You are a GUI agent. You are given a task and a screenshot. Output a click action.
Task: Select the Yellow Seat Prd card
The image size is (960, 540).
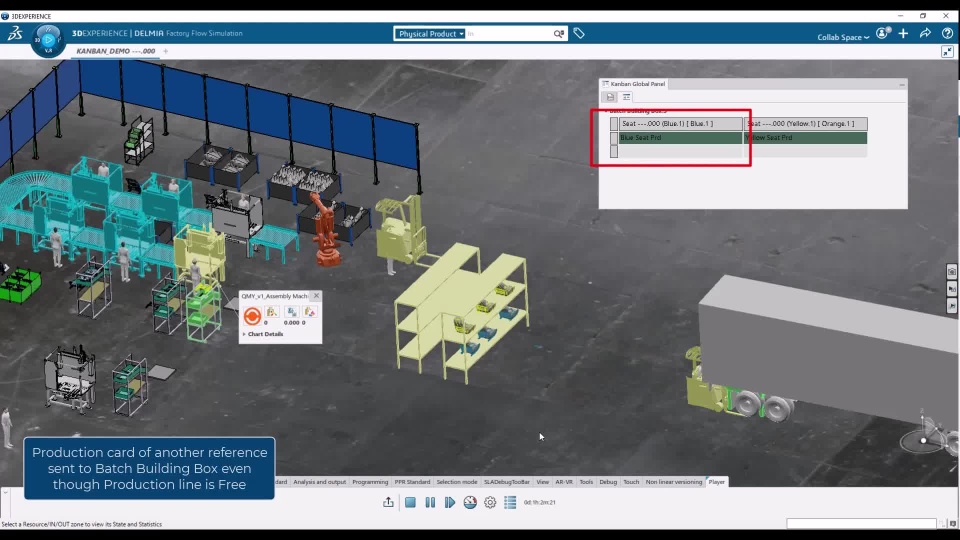[806, 138]
